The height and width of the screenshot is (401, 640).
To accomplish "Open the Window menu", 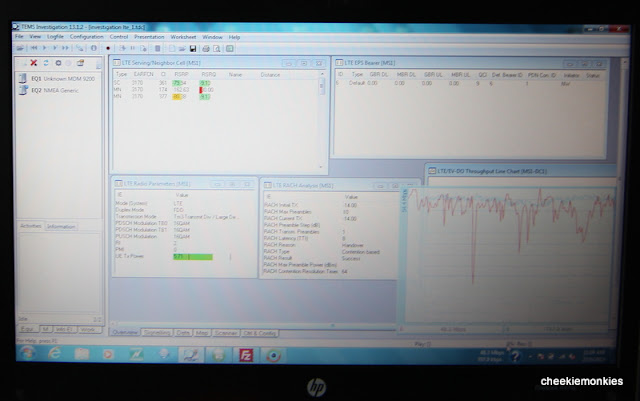I will [212, 37].
